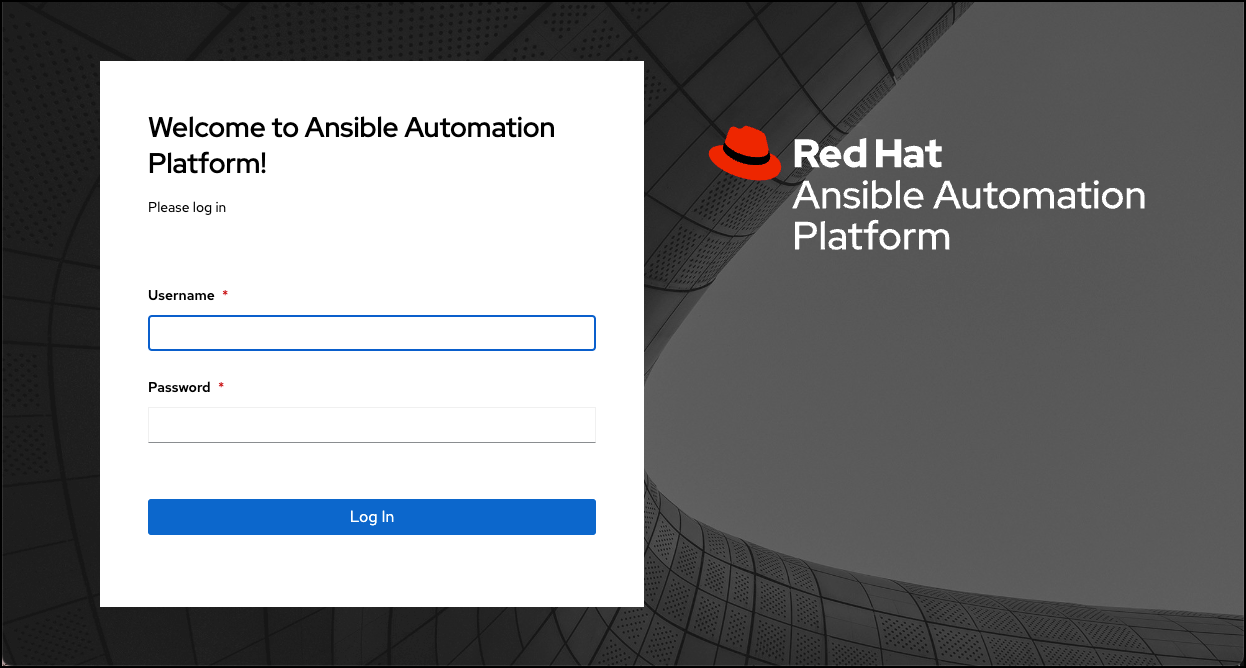Click the 'Red Hat' brand wordmark
The height and width of the screenshot is (668, 1246).
867,154
